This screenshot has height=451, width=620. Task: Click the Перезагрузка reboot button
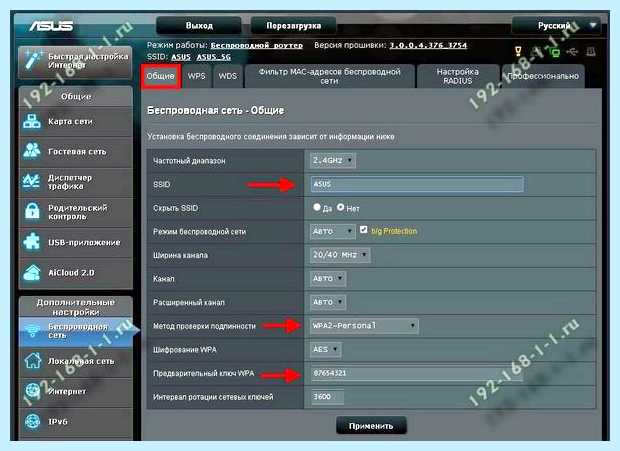tap(293, 26)
